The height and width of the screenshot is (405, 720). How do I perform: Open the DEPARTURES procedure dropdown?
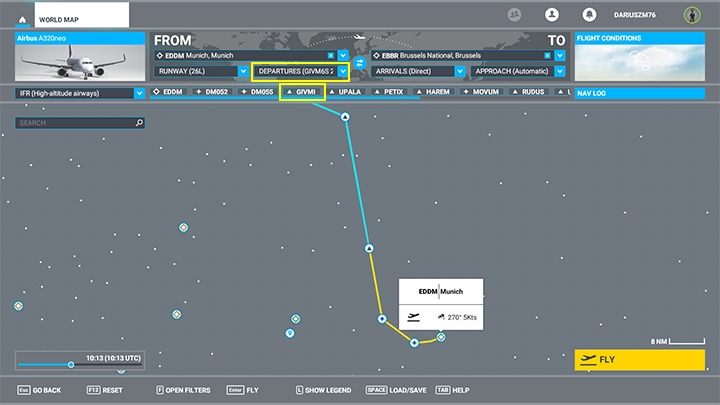[343, 72]
